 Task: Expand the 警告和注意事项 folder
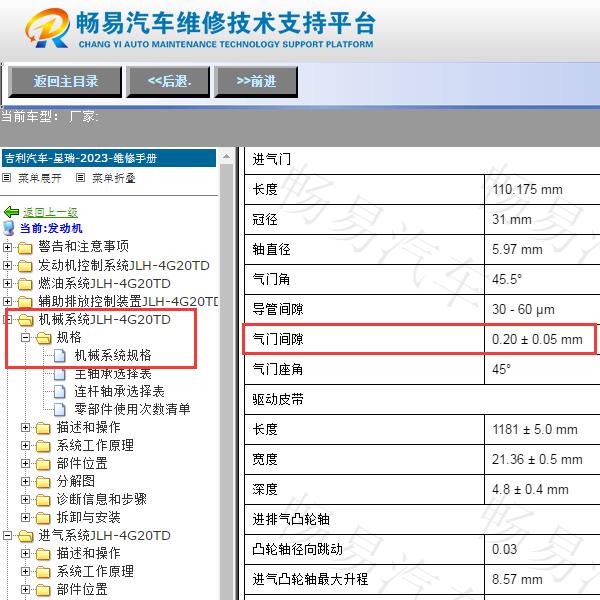(x=7, y=247)
